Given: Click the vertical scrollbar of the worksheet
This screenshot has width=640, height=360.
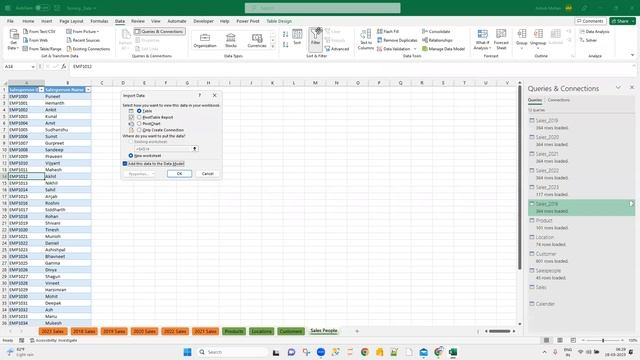Looking at the screenshot, I should point(520,178).
